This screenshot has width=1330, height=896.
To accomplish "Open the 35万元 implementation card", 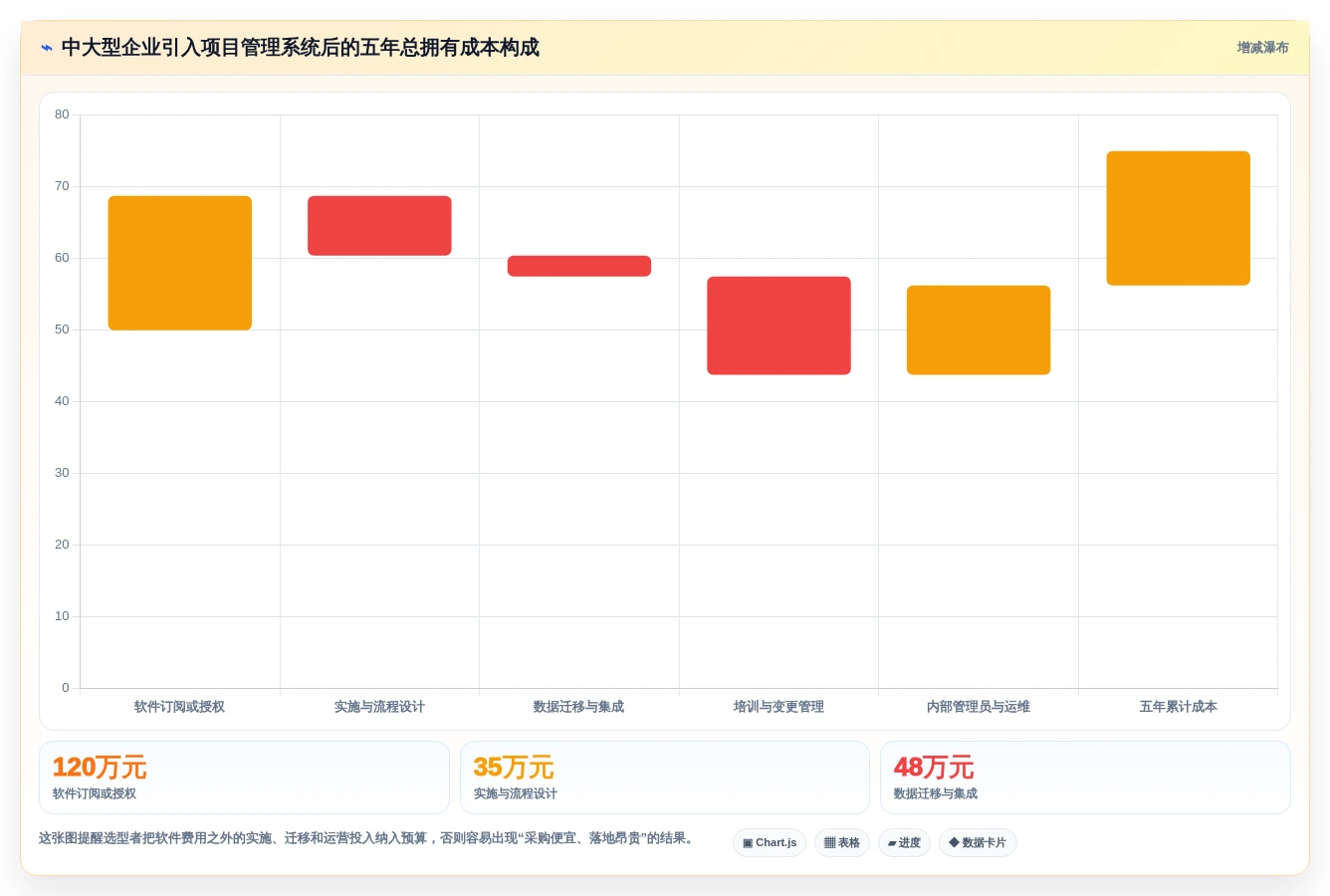I will click(x=665, y=778).
